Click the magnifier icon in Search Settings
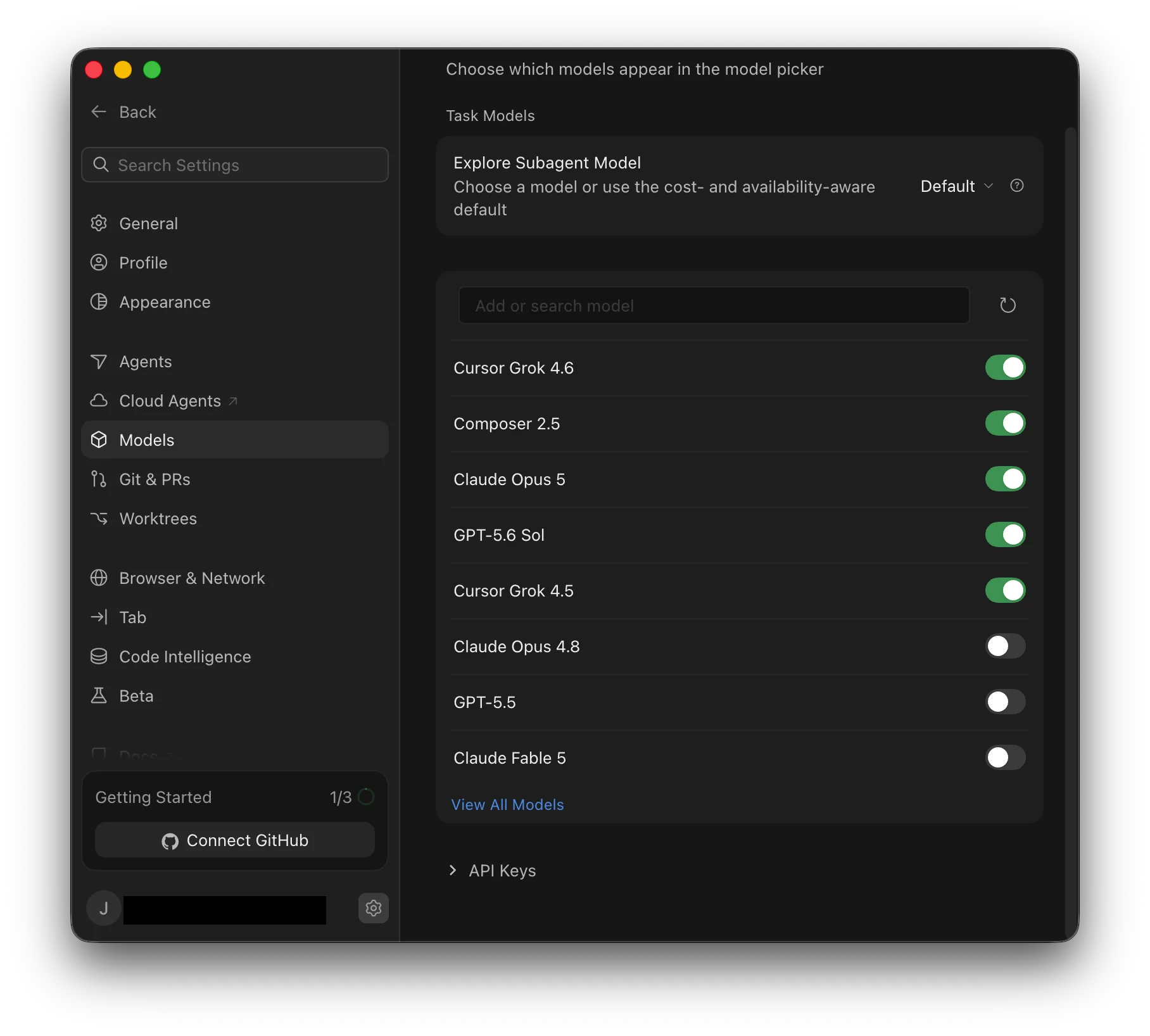 [101, 165]
